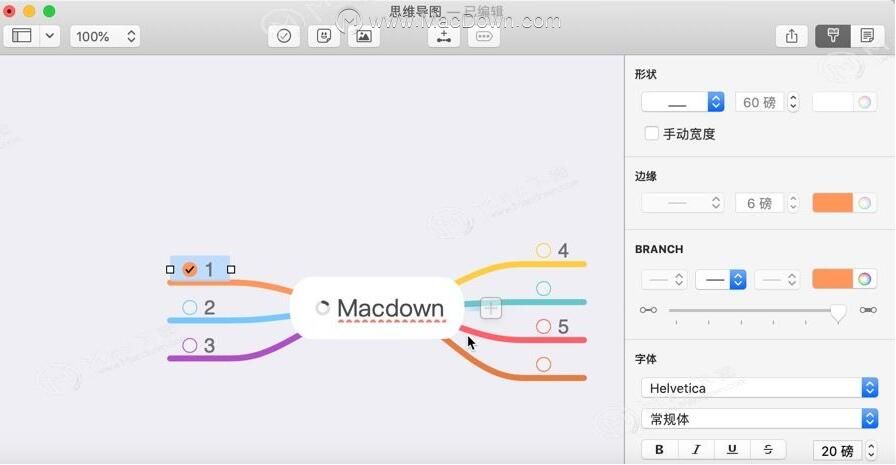Click the task checkmark toolbar icon
Viewport: 896px width, 465px height.
point(284,36)
